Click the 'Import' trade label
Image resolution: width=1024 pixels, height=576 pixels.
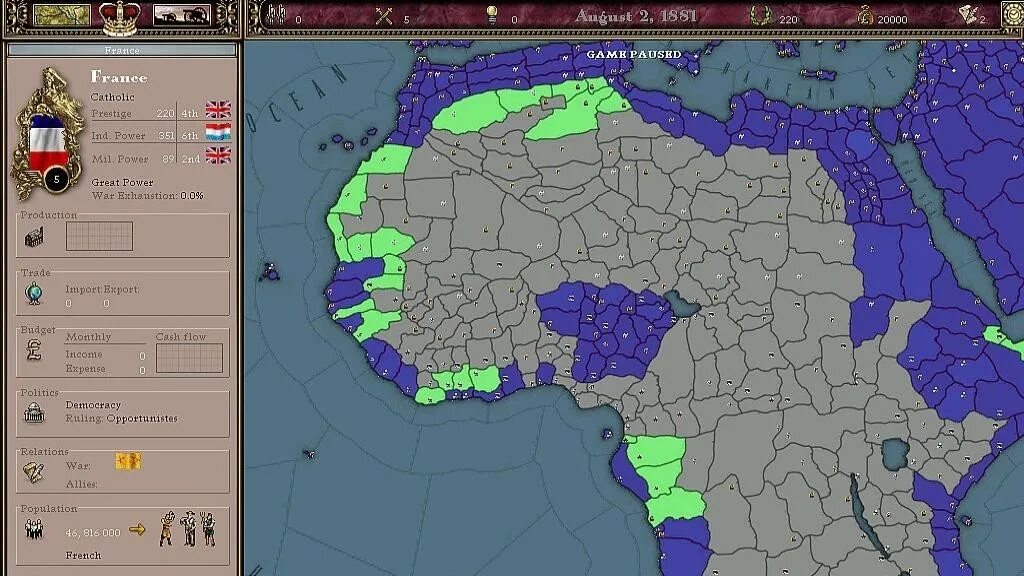82,289
